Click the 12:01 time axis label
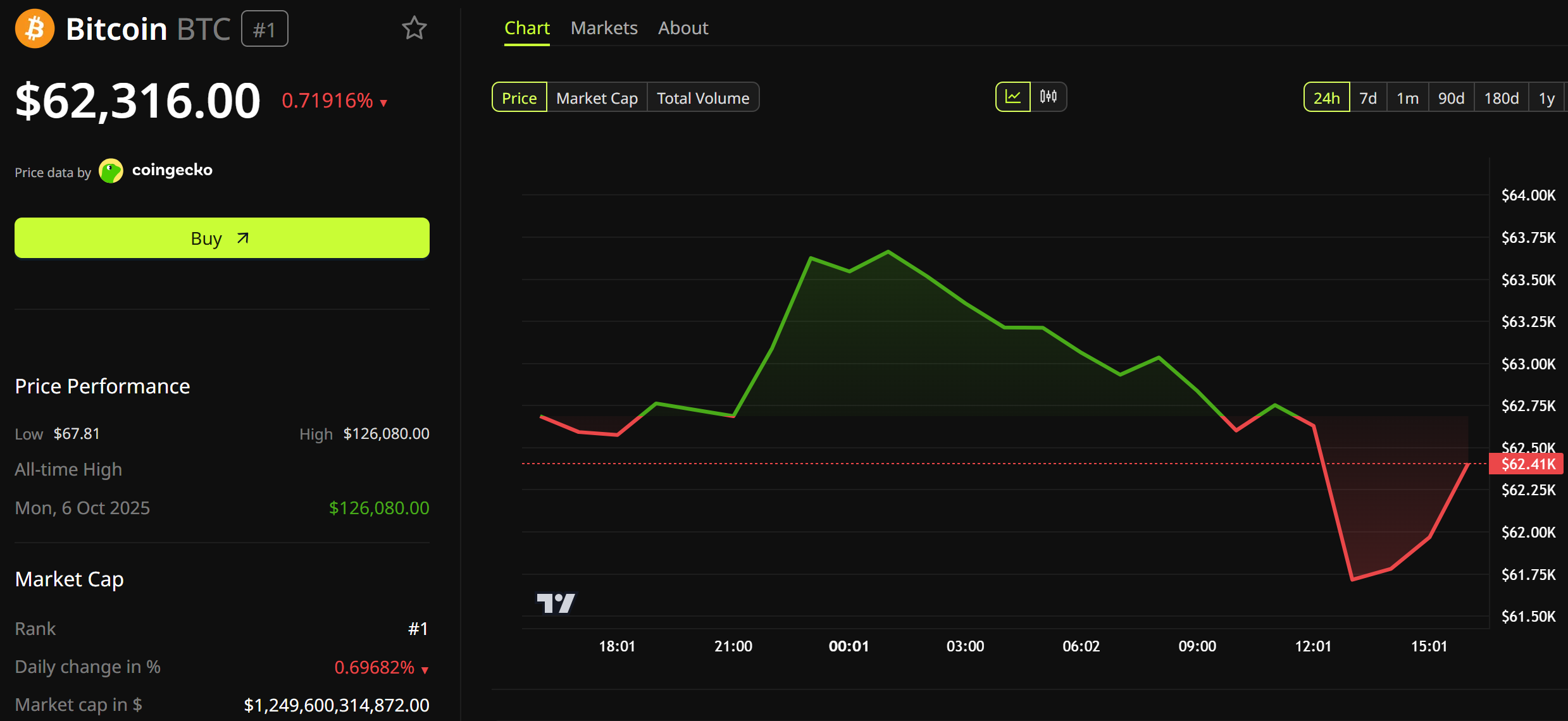The width and height of the screenshot is (1568, 721). (1313, 646)
